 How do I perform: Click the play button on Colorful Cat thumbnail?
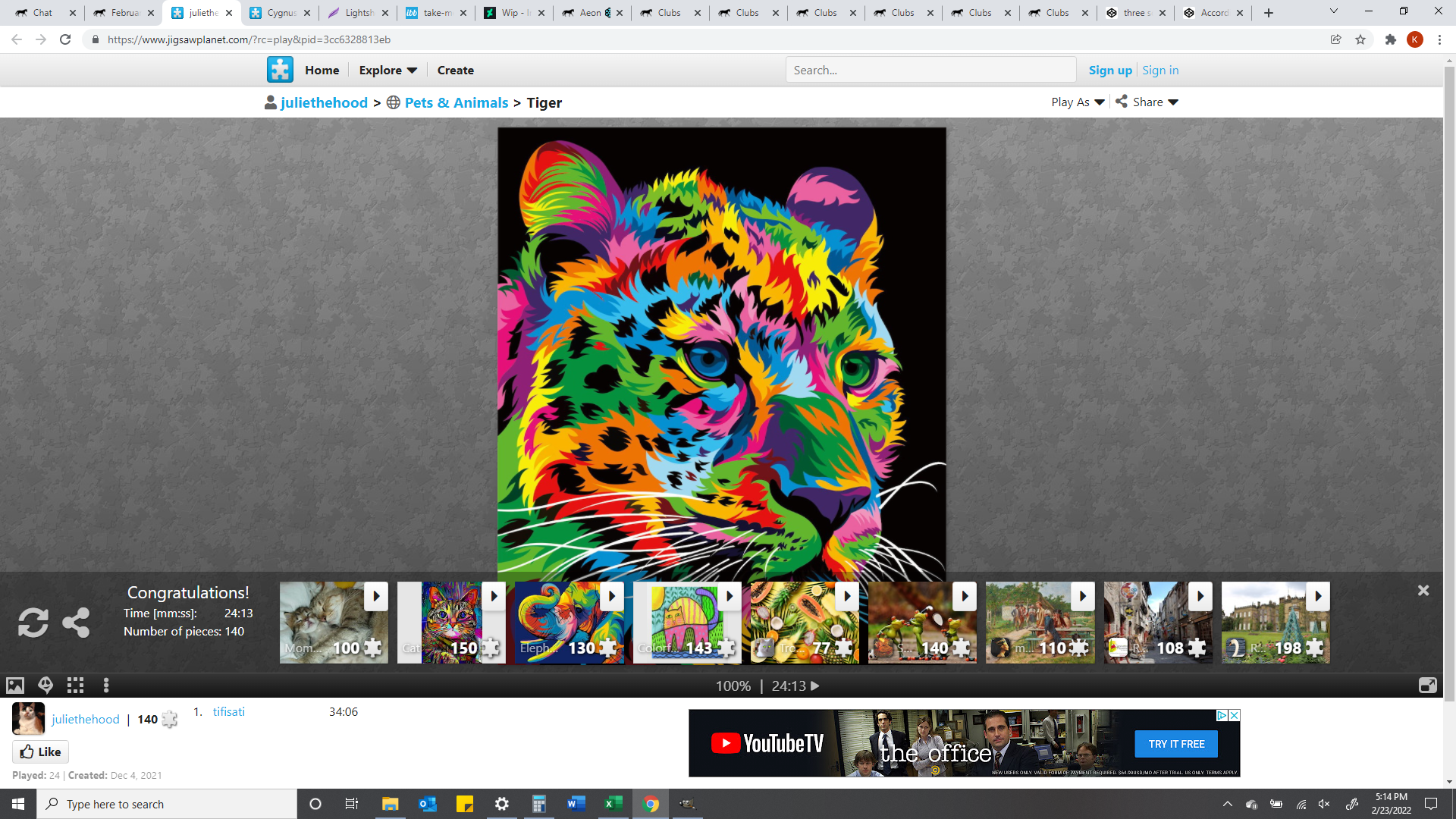point(730,596)
